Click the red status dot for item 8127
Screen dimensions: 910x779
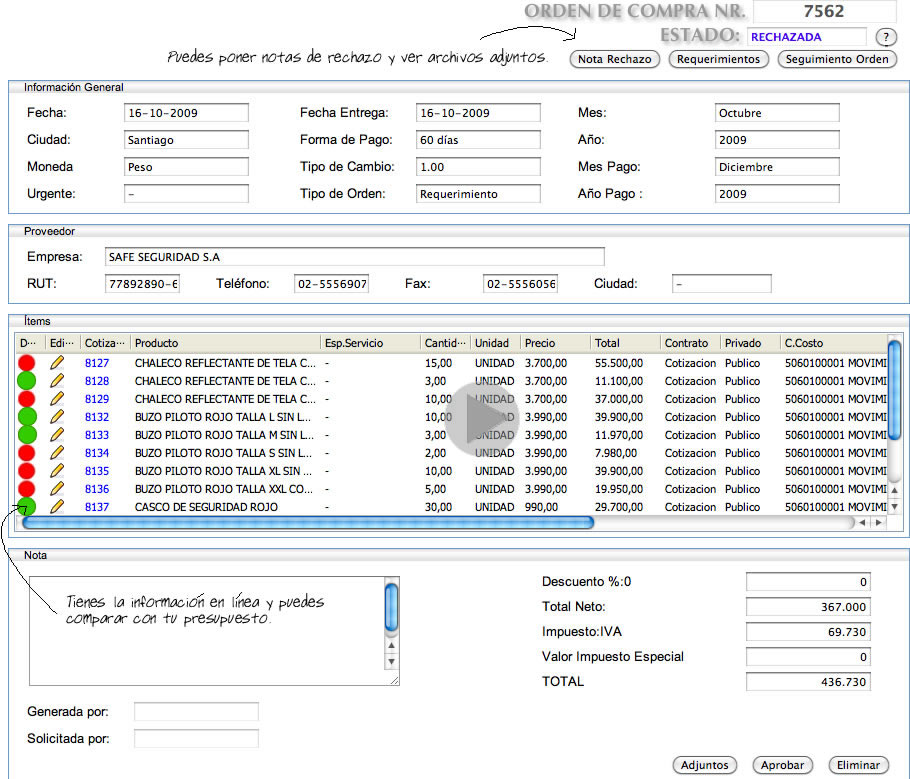(27, 363)
